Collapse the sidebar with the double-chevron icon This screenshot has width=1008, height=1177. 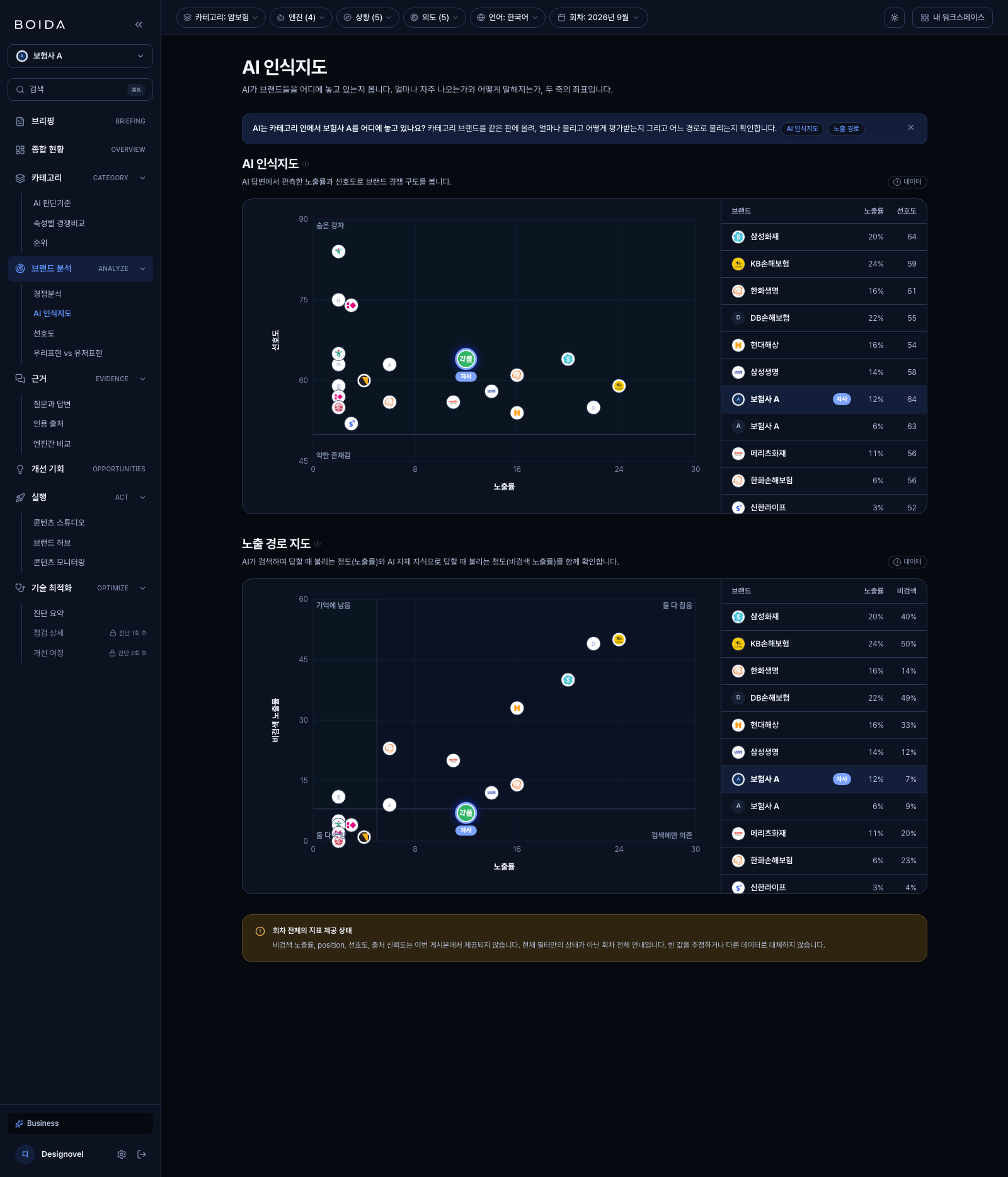click(x=139, y=25)
